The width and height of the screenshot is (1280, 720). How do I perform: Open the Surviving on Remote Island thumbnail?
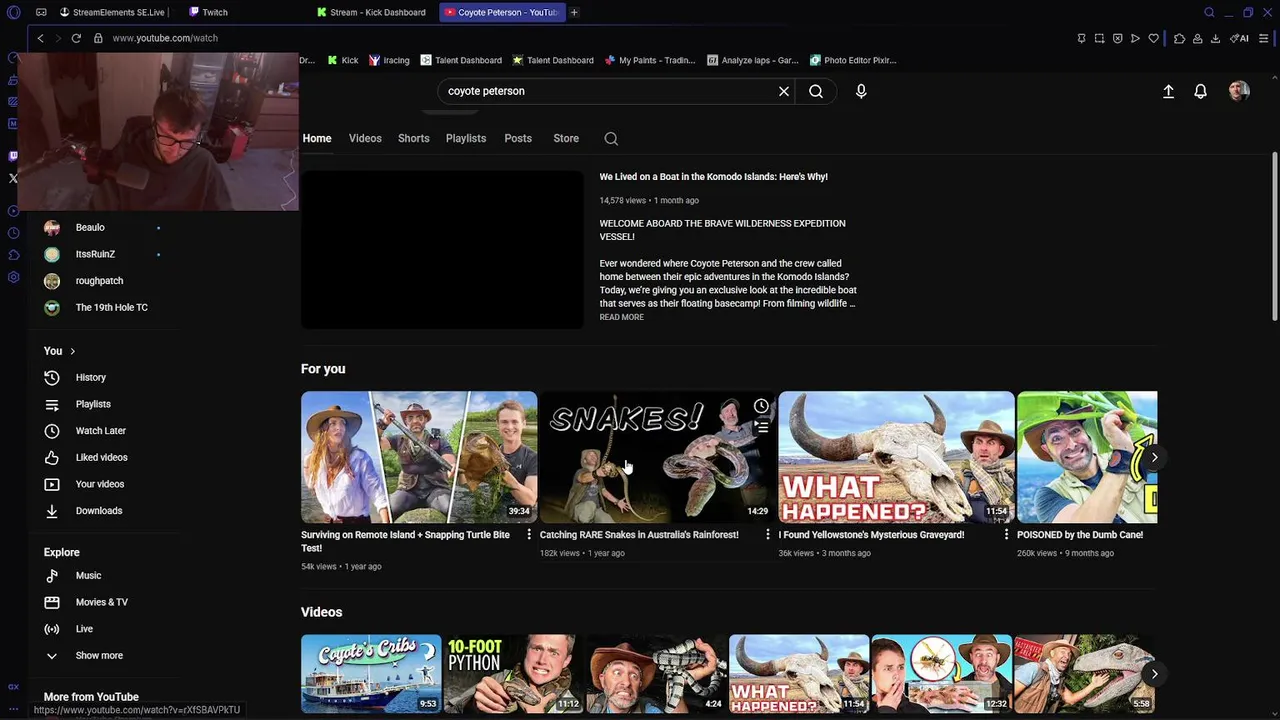pos(419,457)
